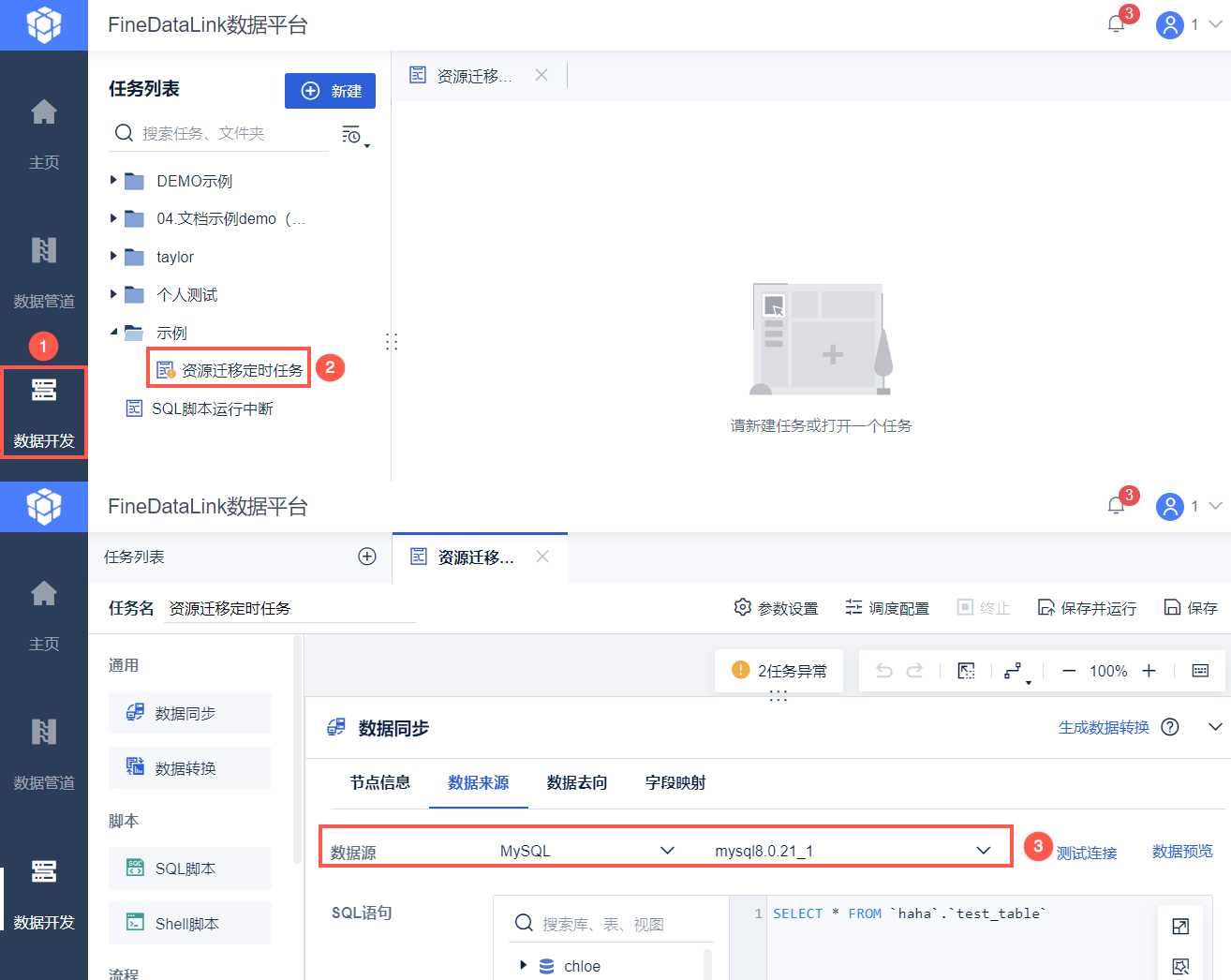
Task: Undo the last canvas action
Action: pyautogui.click(x=883, y=671)
